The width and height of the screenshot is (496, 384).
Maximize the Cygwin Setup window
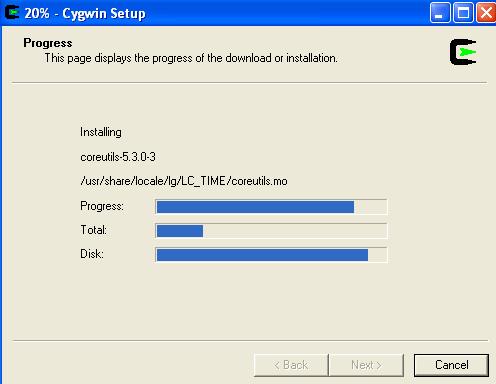coord(463,13)
